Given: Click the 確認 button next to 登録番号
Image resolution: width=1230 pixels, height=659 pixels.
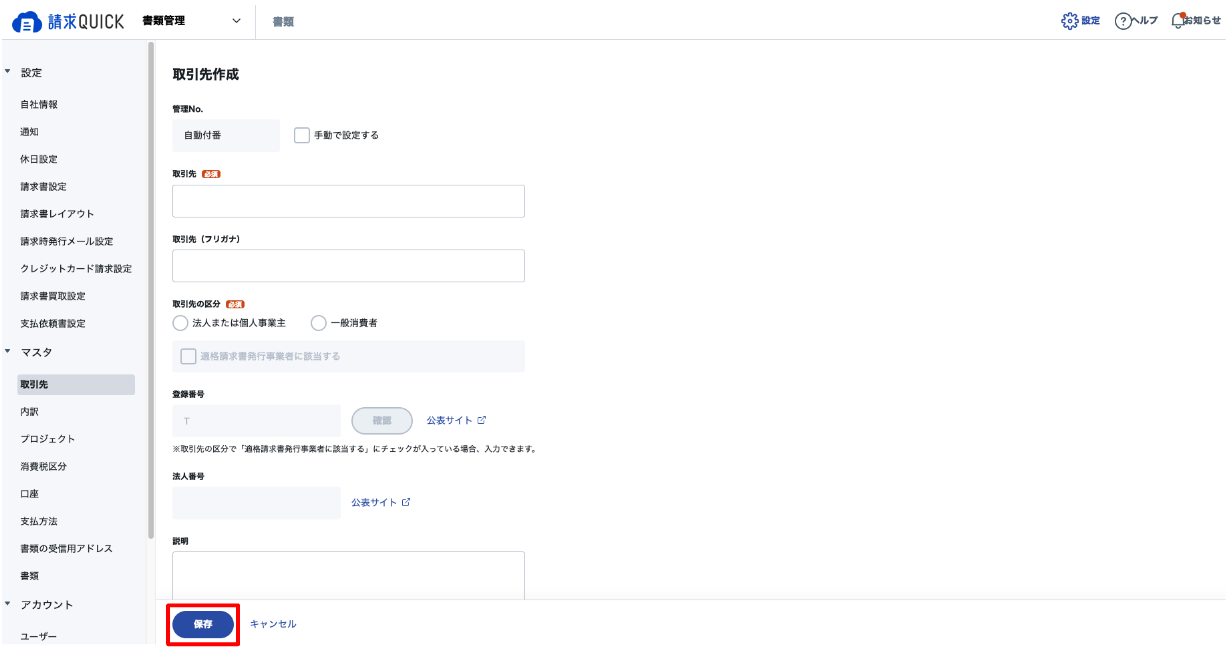Looking at the screenshot, I should 382,421.
